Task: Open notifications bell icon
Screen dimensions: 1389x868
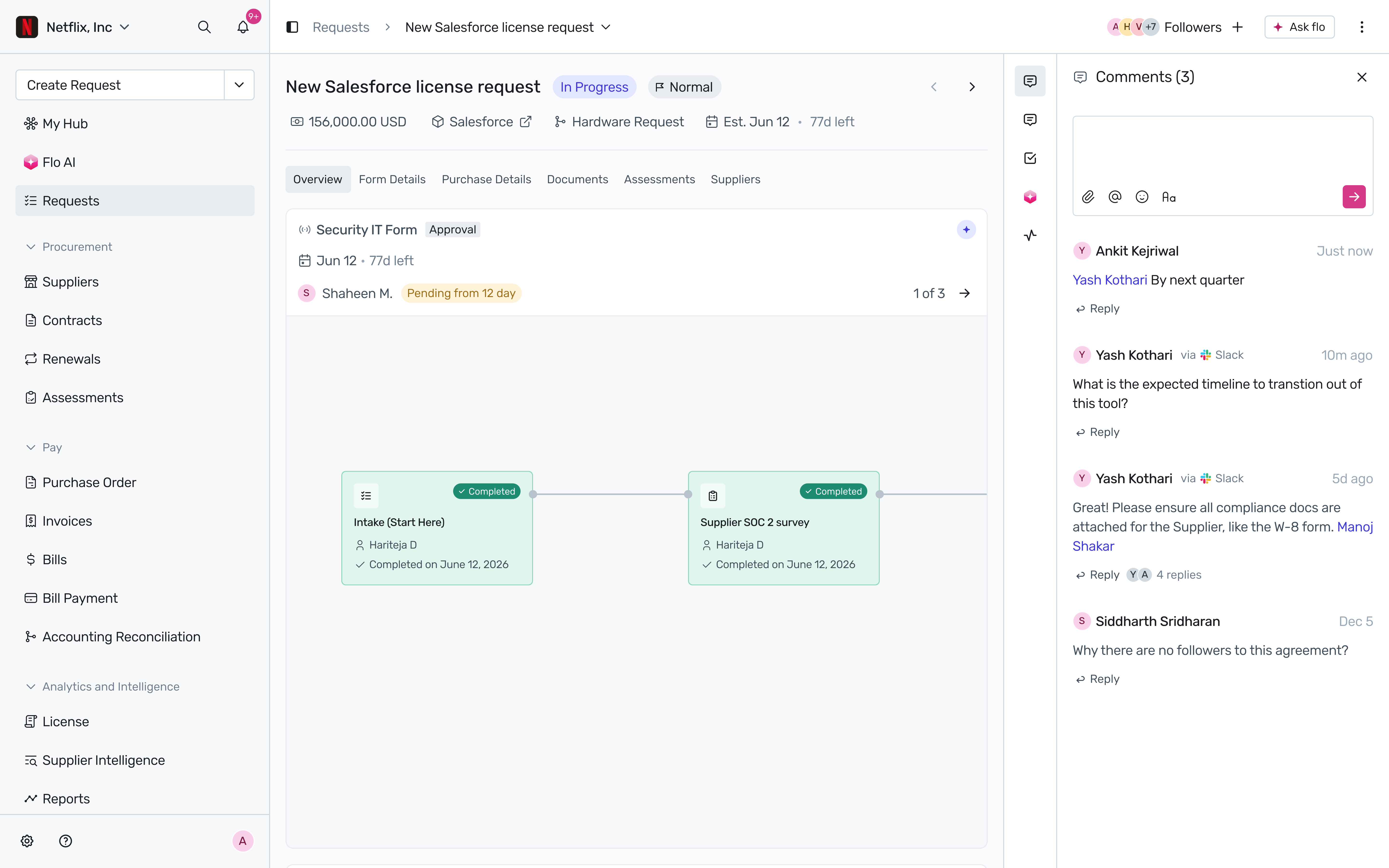Action: click(243, 27)
